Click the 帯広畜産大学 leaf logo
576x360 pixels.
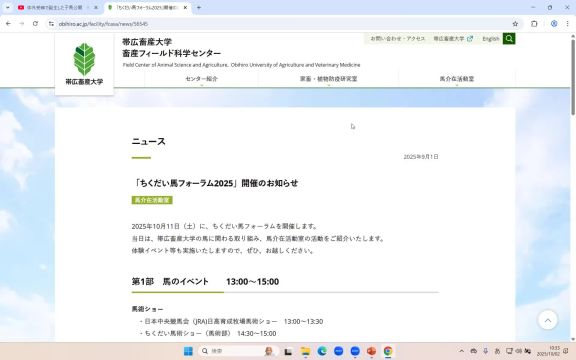pyautogui.click(x=84, y=63)
